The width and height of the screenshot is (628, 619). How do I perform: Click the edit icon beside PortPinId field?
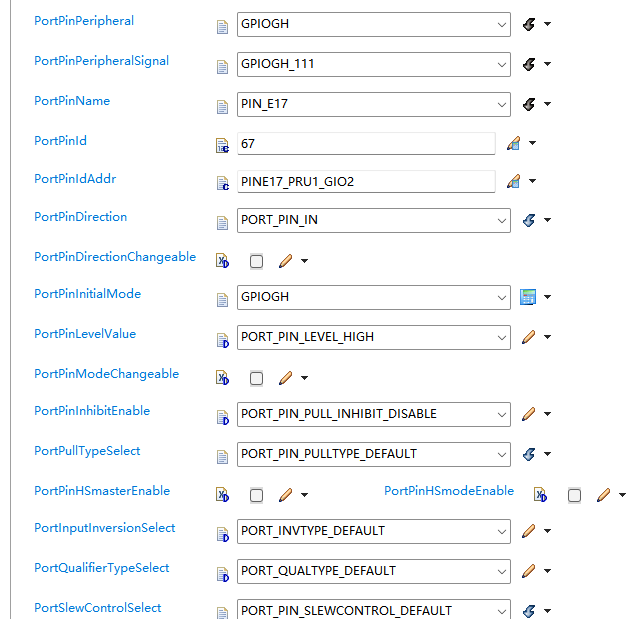514,144
